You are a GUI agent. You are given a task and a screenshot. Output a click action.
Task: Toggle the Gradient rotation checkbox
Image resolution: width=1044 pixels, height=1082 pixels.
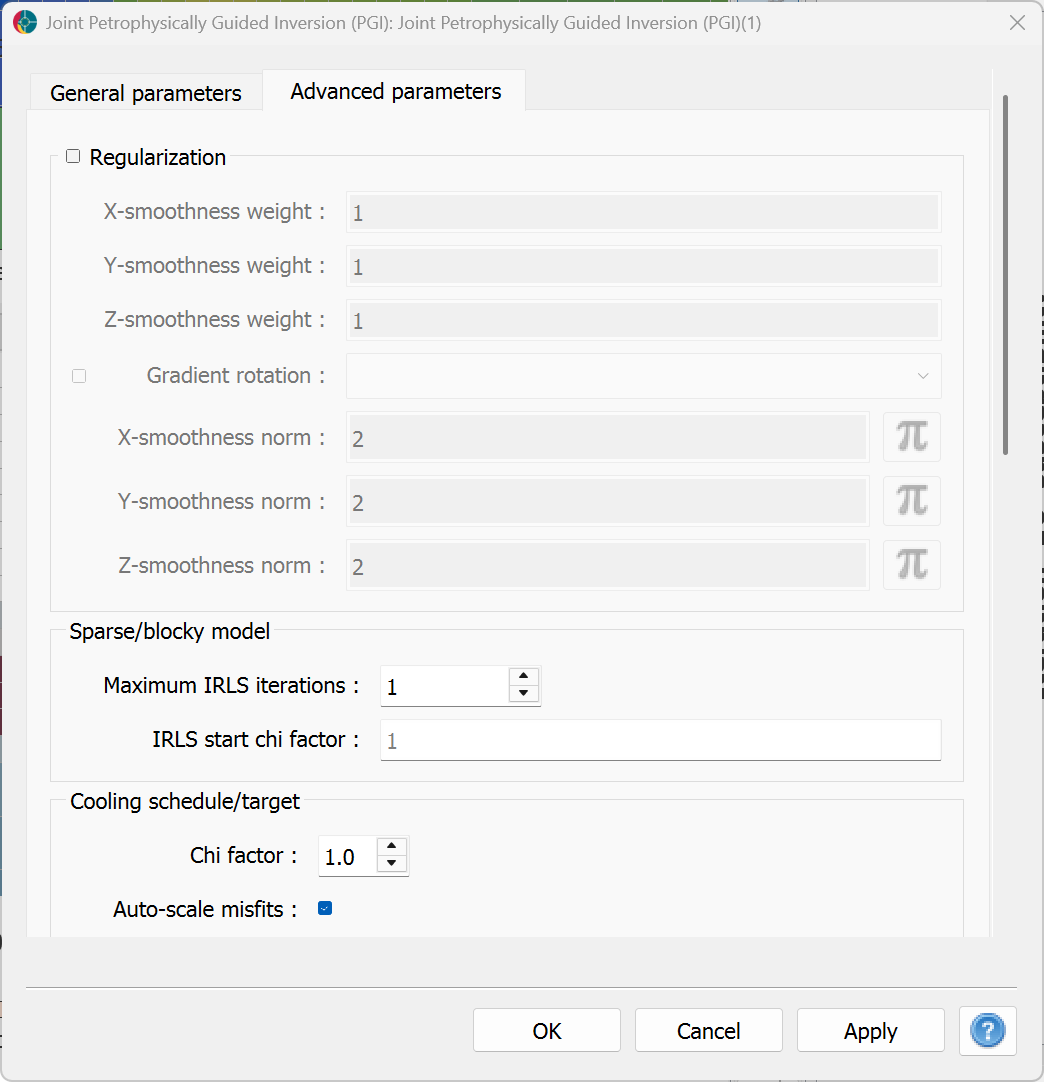[79, 376]
